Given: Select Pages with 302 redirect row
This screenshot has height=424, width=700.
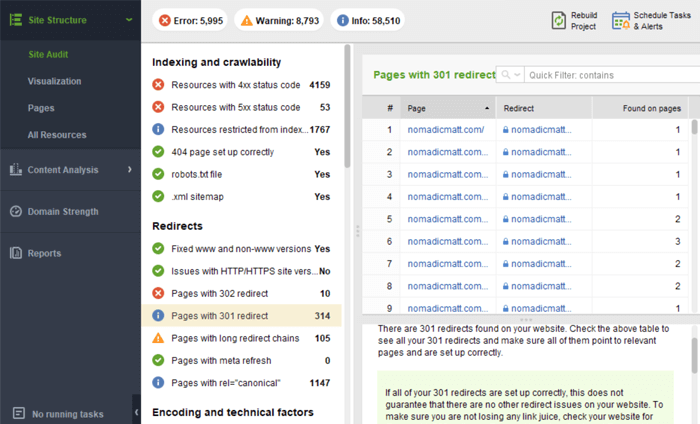Looking at the screenshot, I should pos(242,293).
